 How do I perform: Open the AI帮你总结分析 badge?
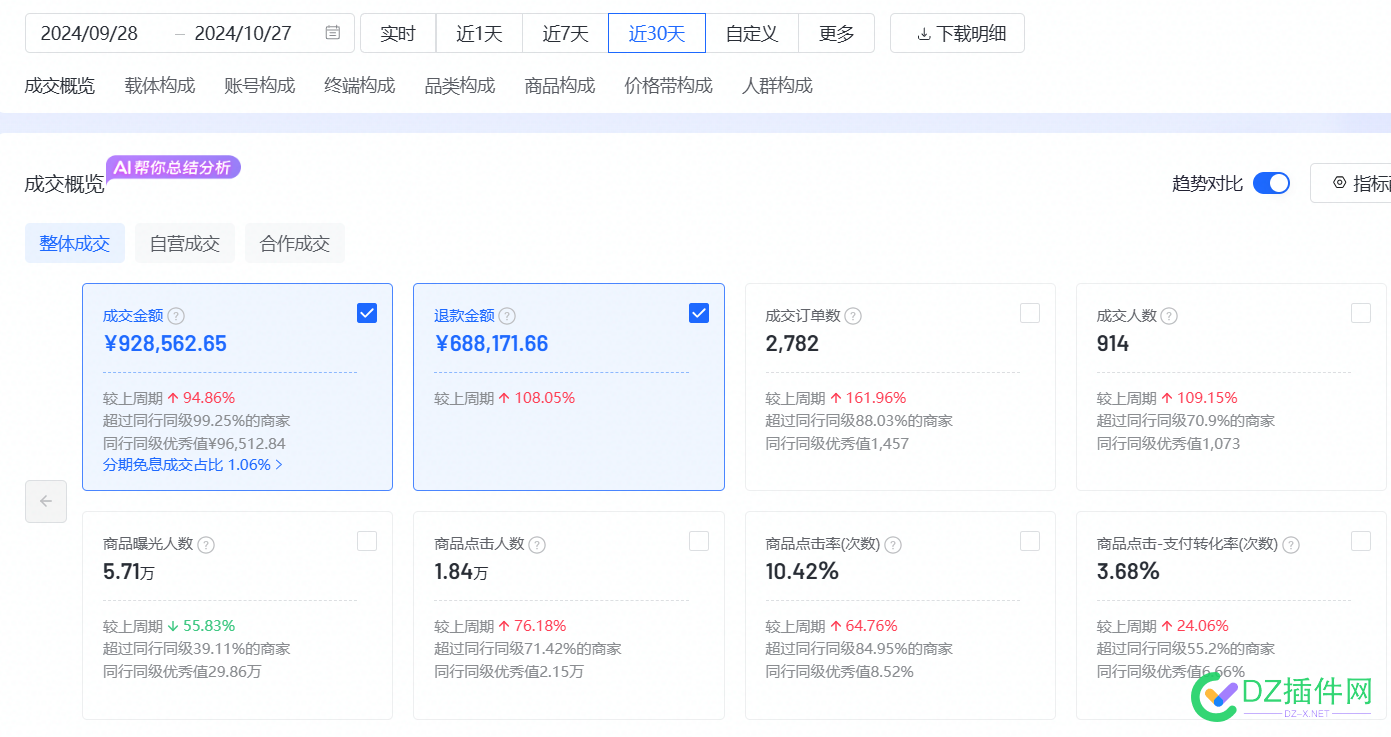point(174,167)
